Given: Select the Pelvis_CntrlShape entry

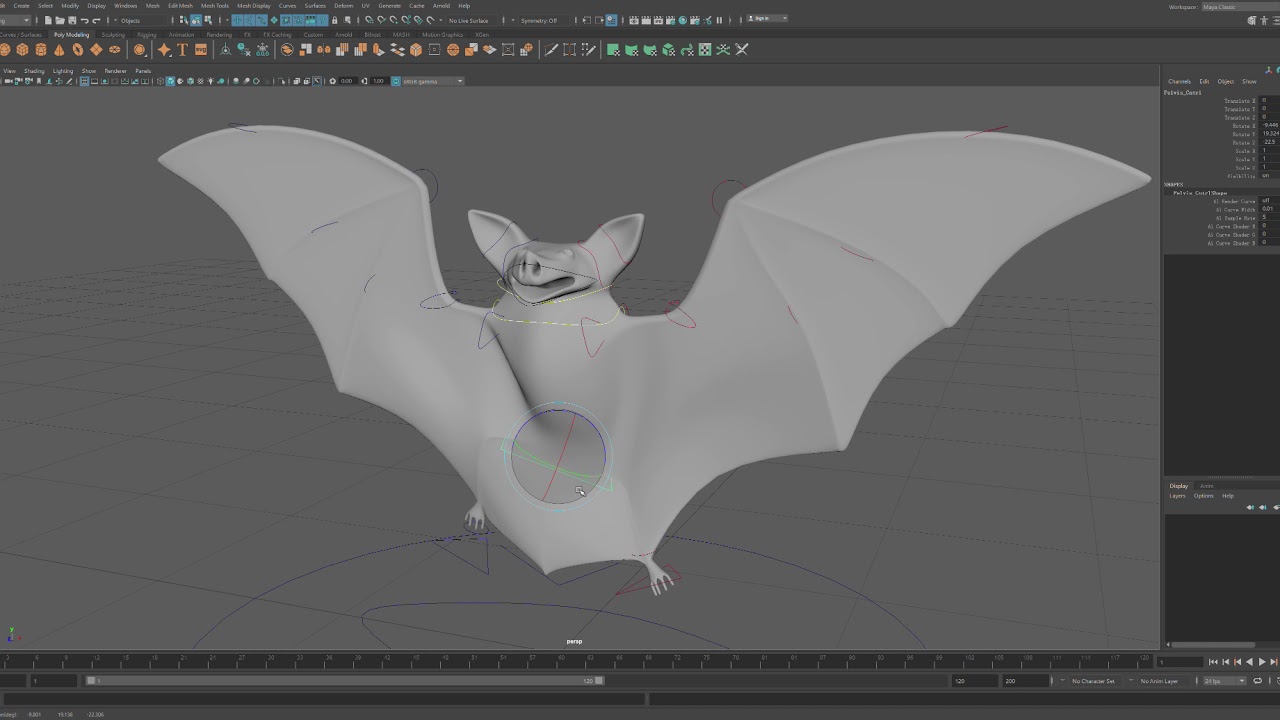Looking at the screenshot, I should [1200, 193].
